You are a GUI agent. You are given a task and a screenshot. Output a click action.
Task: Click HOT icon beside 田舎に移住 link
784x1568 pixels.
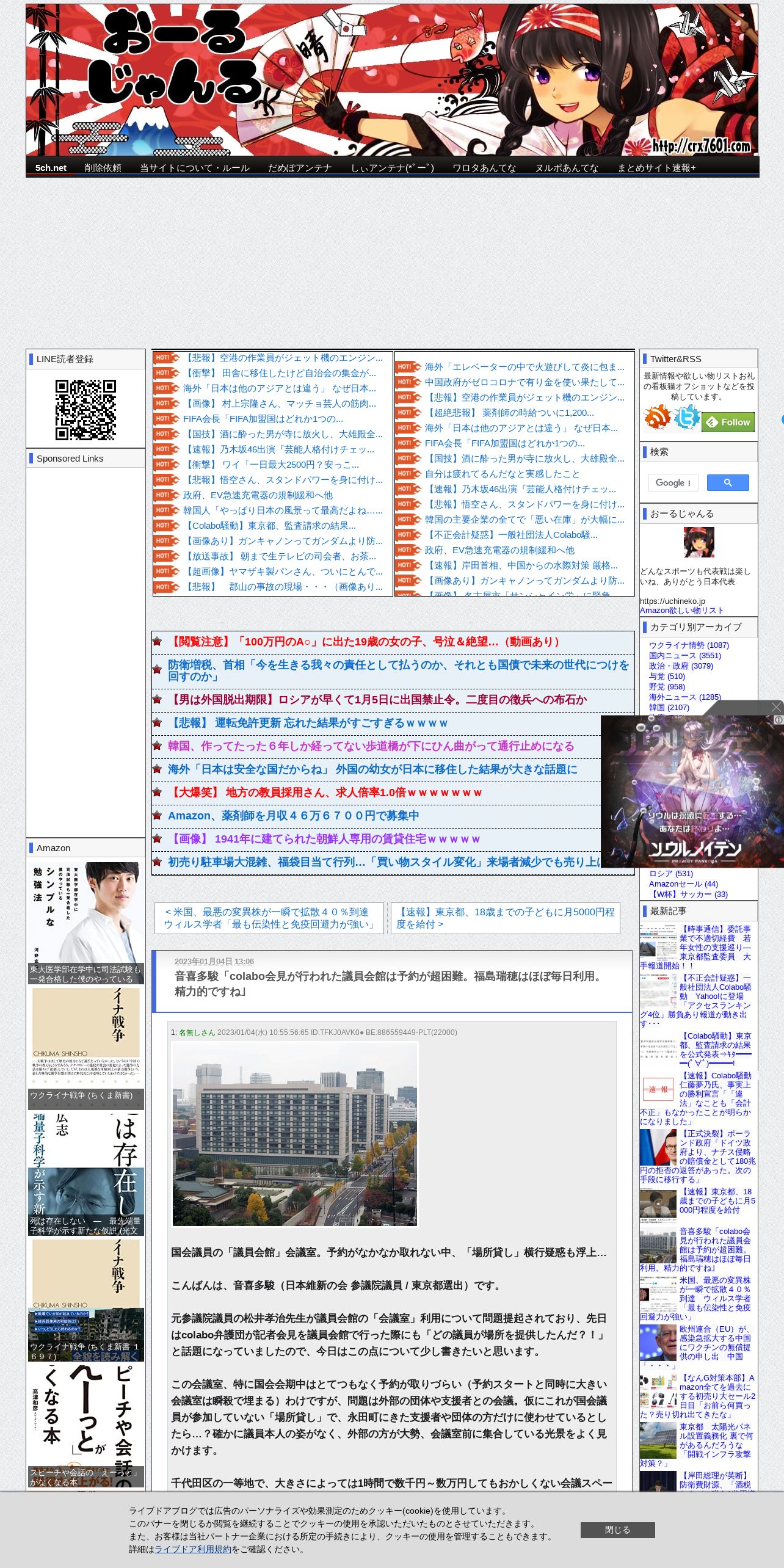(167, 373)
